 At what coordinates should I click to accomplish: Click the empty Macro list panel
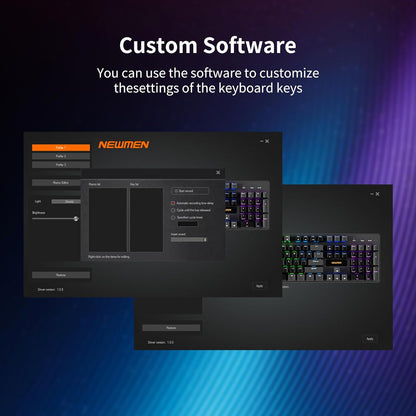108,220
